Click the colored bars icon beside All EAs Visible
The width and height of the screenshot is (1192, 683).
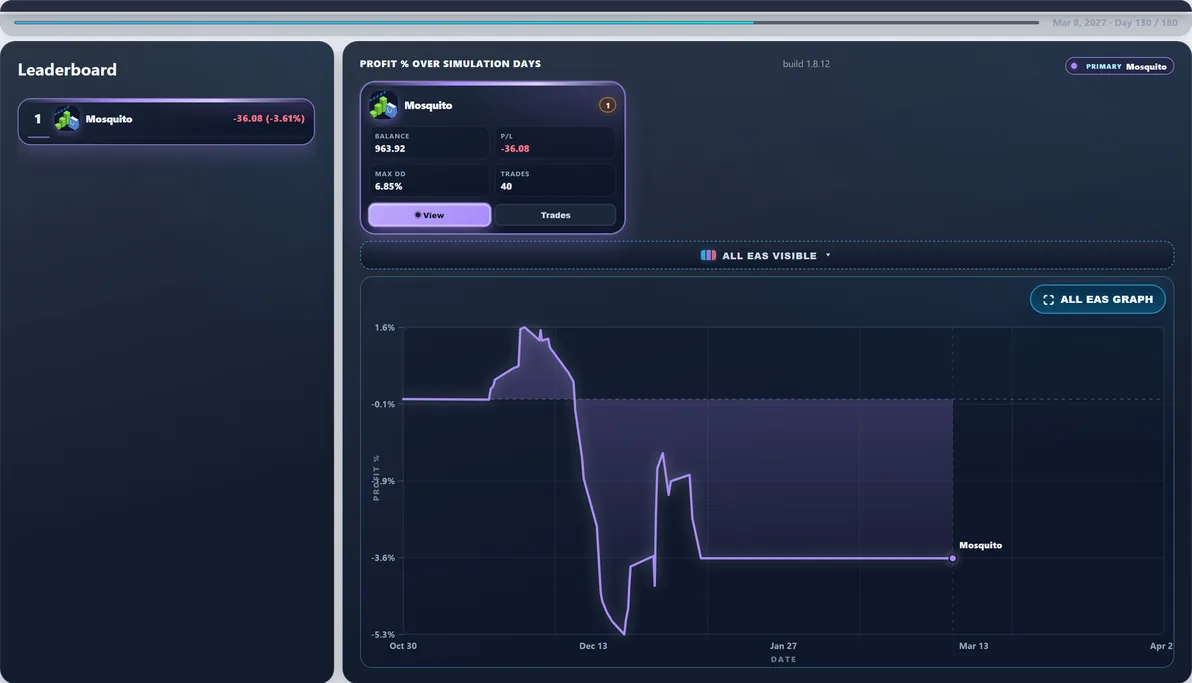click(x=708, y=256)
